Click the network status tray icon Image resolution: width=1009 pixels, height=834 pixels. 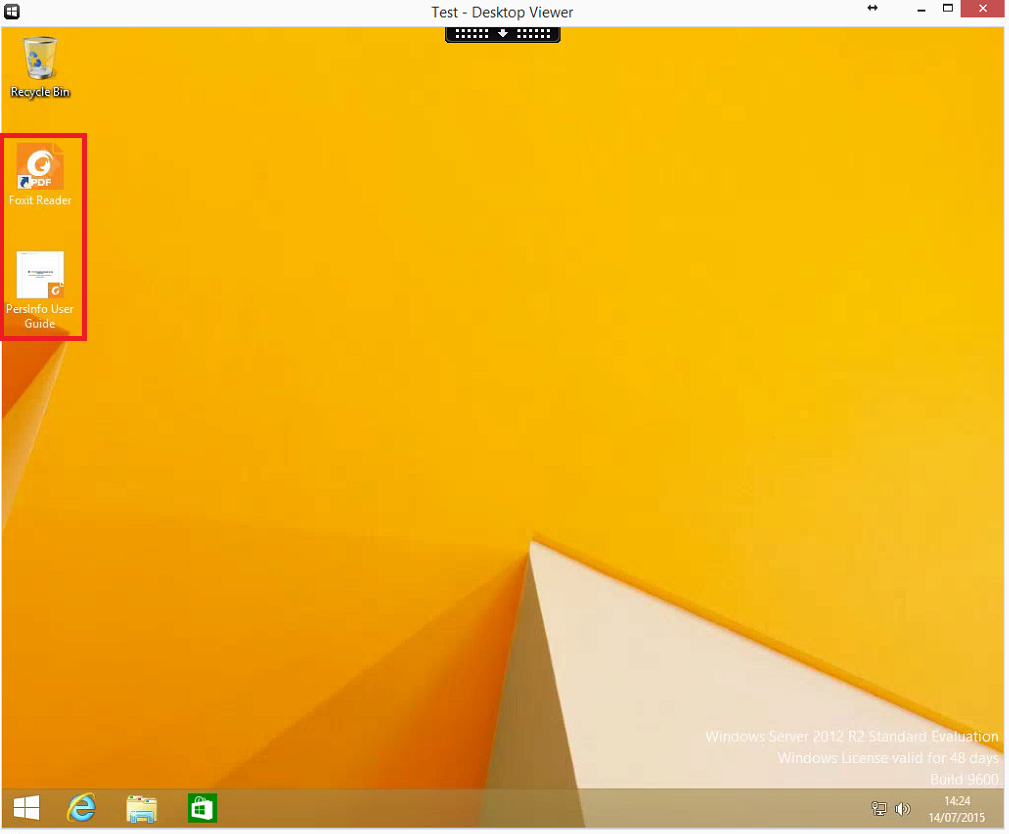[878, 808]
